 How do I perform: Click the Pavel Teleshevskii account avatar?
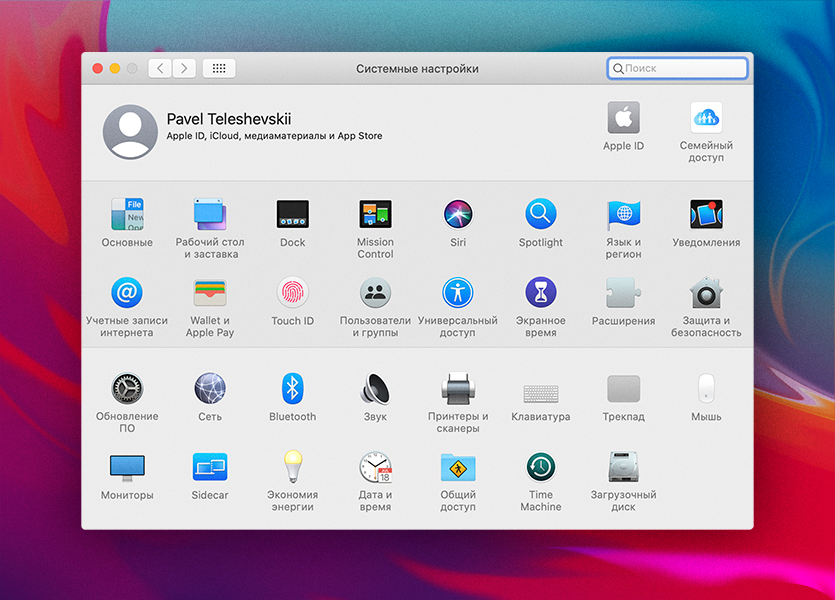point(130,132)
